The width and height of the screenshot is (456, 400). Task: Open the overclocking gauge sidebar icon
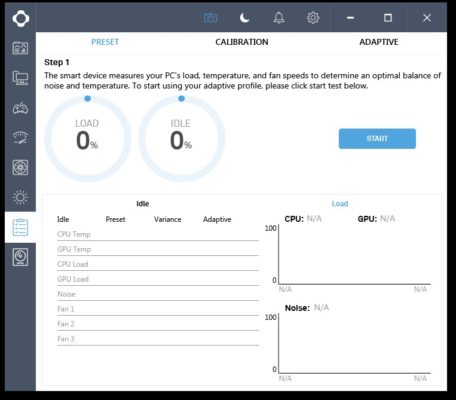point(20,138)
